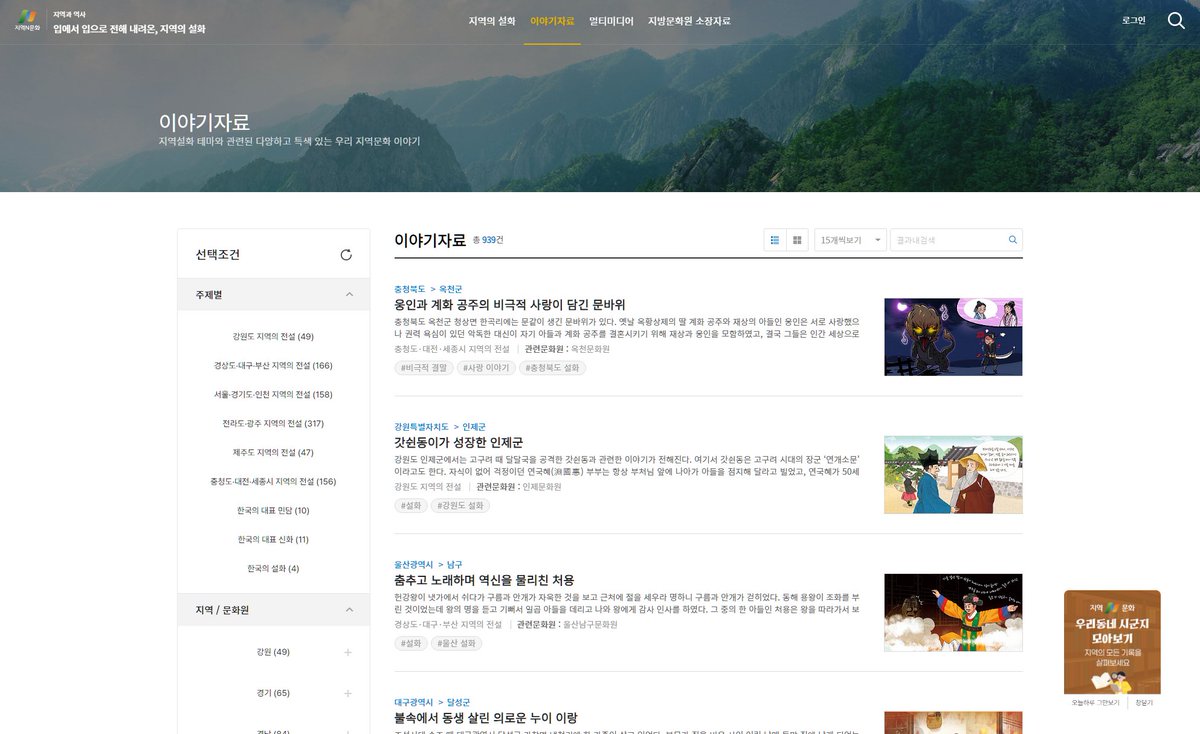Reset the 선택조건 filters with the refresh icon

346,255
